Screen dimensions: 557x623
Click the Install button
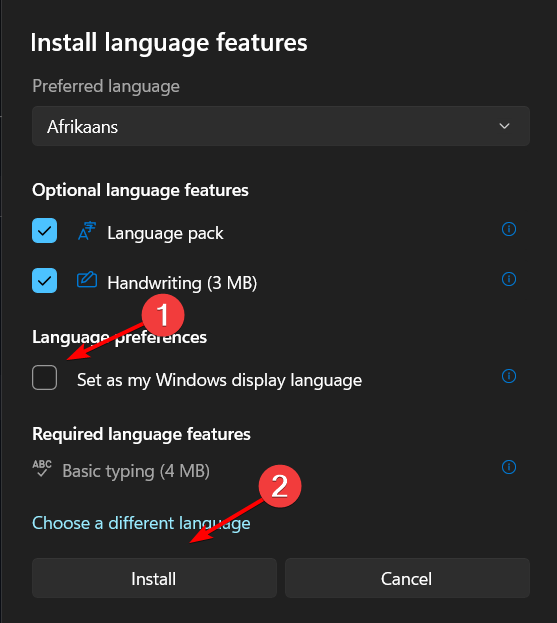[154, 578]
